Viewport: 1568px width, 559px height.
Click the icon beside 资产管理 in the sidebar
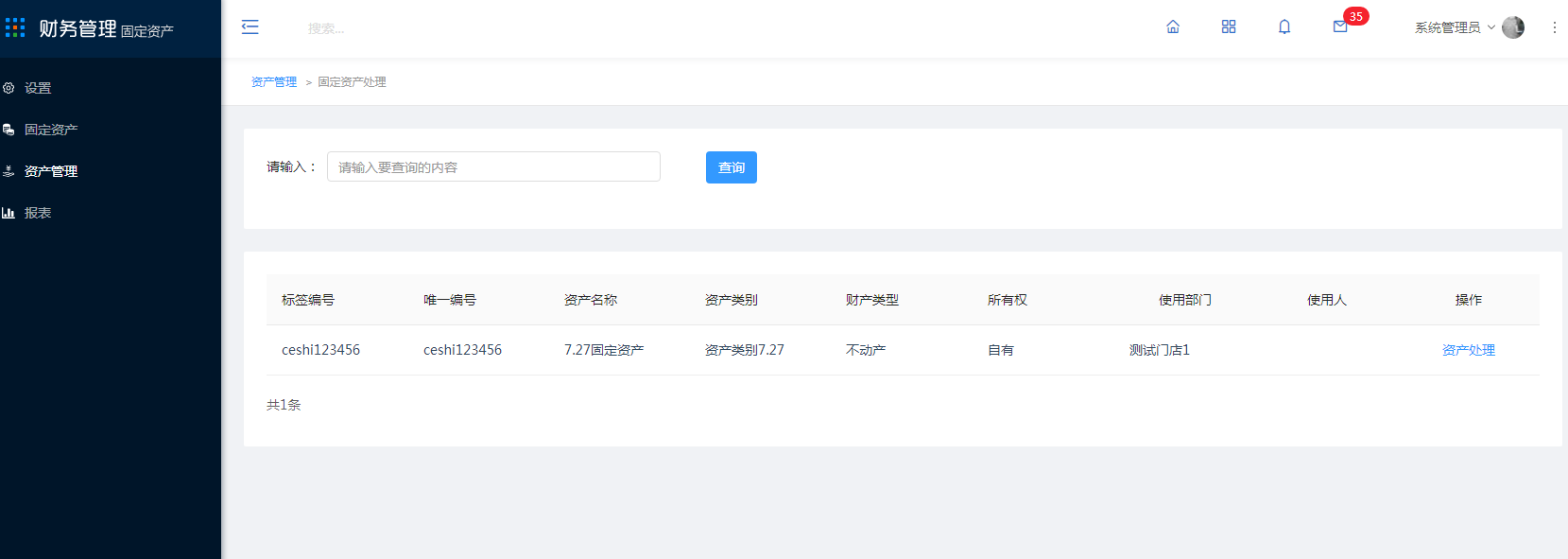[x=9, y=171]
